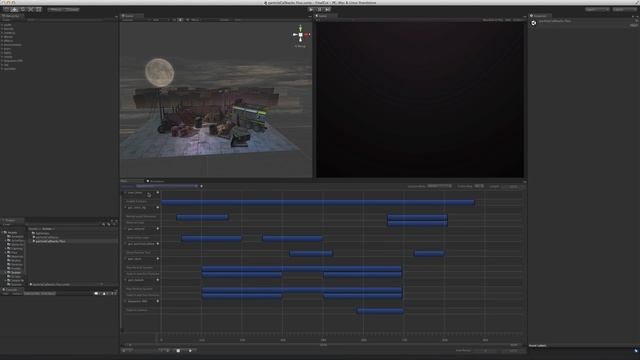This screenshot has width=640, height=360.
Task: Click Asset Labels bar at Inspector bottom
Action: 584,346
